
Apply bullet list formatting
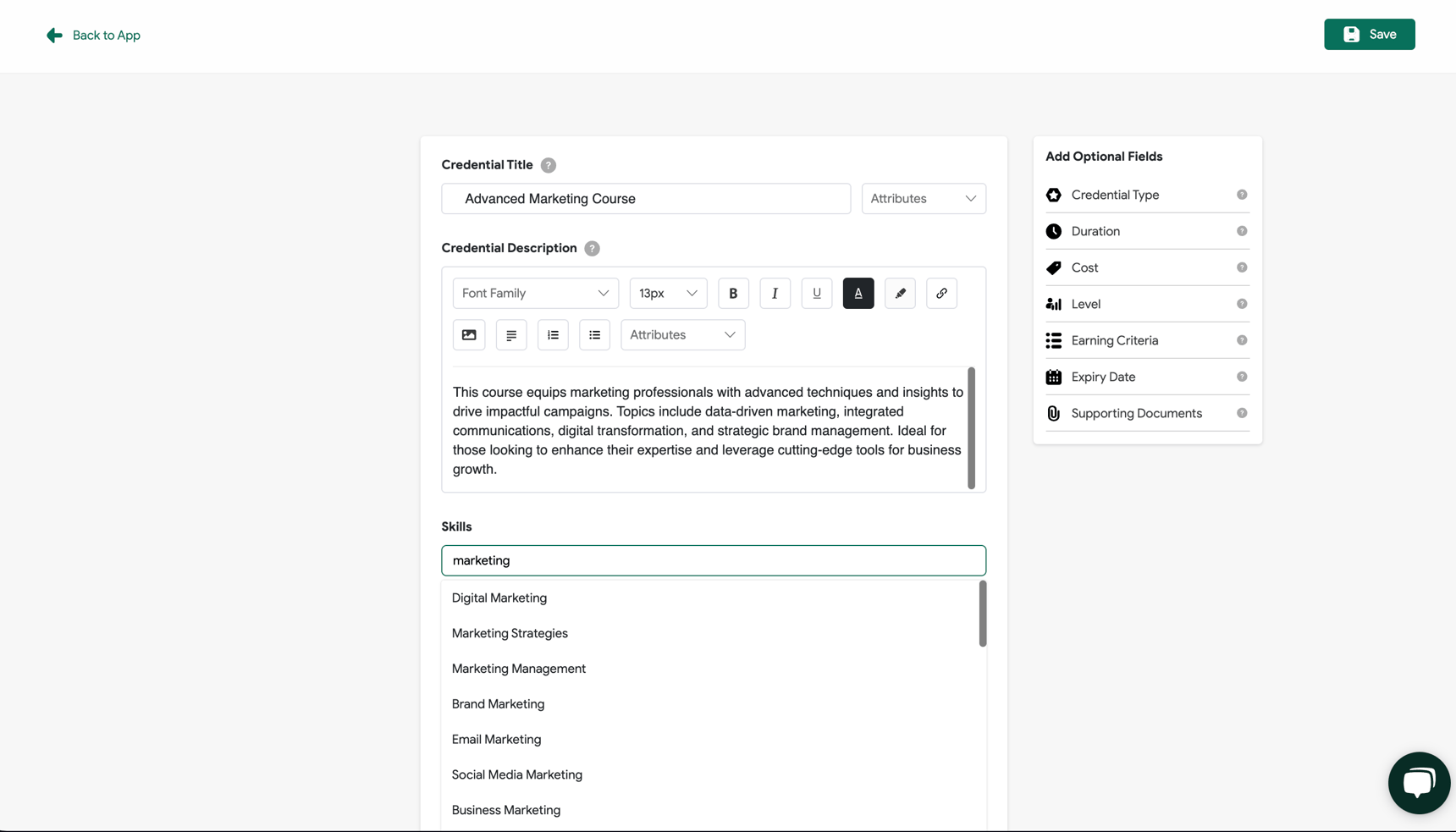coord(594,334)
